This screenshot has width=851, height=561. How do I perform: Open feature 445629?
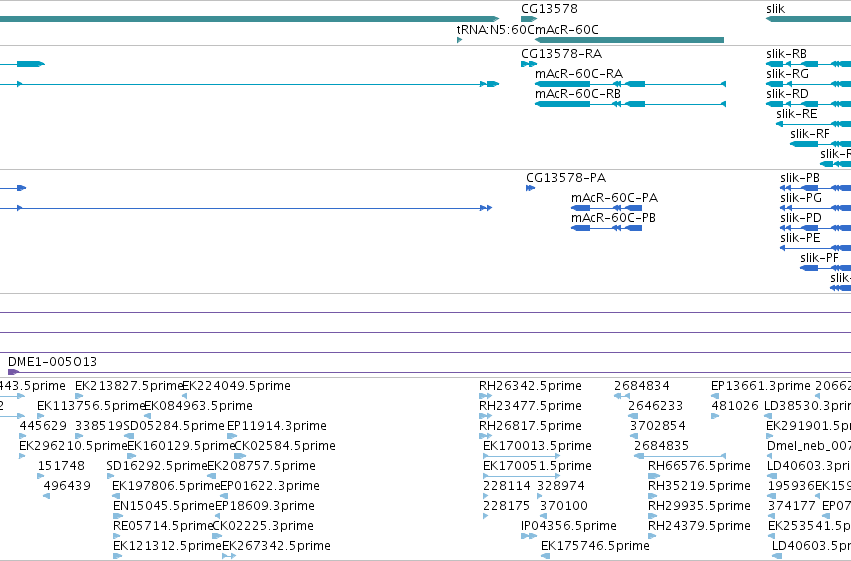tap(43, 426)
